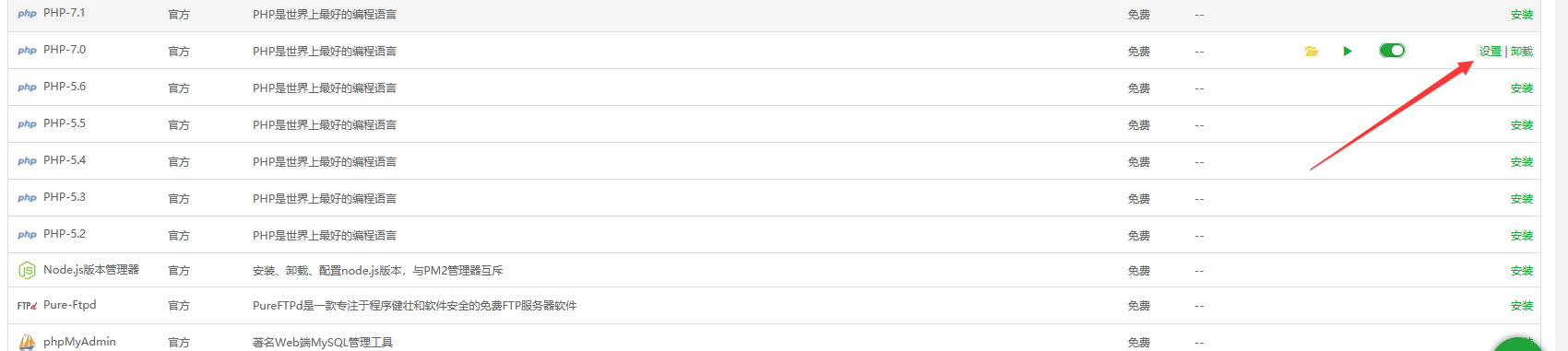The height and width of the screenshot is (351, 1568).
Task: Click the PHP-7.0 green play icon
Action: click(1348, 52)
